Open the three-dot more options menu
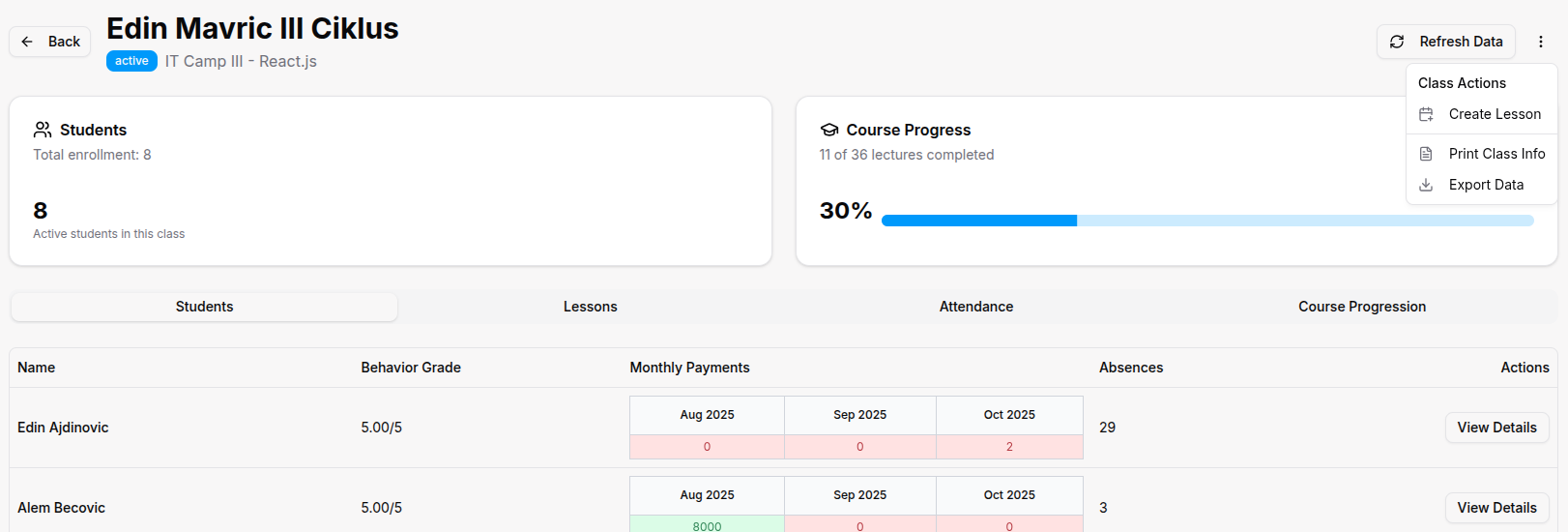Screen dimensions: 1568x532 coord(1541,42)
